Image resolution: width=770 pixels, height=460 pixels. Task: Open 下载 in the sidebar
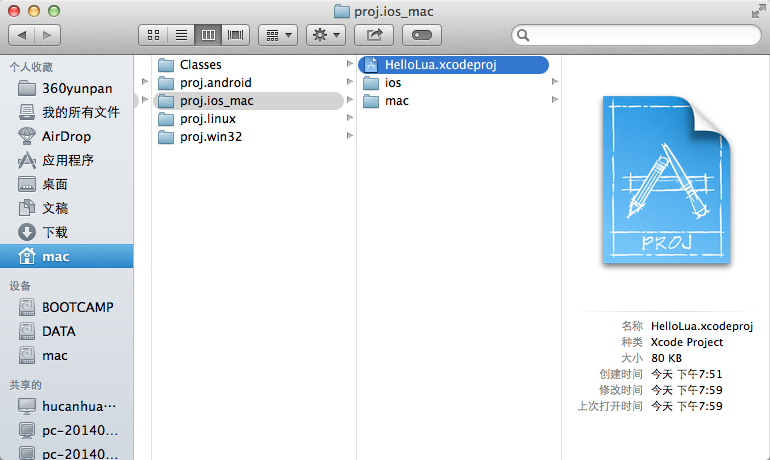point(67,232)
